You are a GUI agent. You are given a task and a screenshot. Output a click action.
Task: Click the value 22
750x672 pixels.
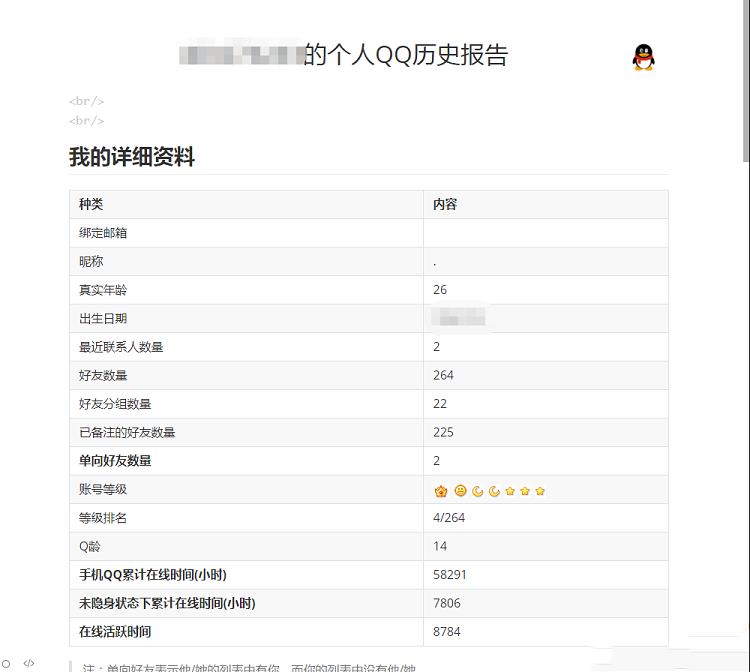440,404
